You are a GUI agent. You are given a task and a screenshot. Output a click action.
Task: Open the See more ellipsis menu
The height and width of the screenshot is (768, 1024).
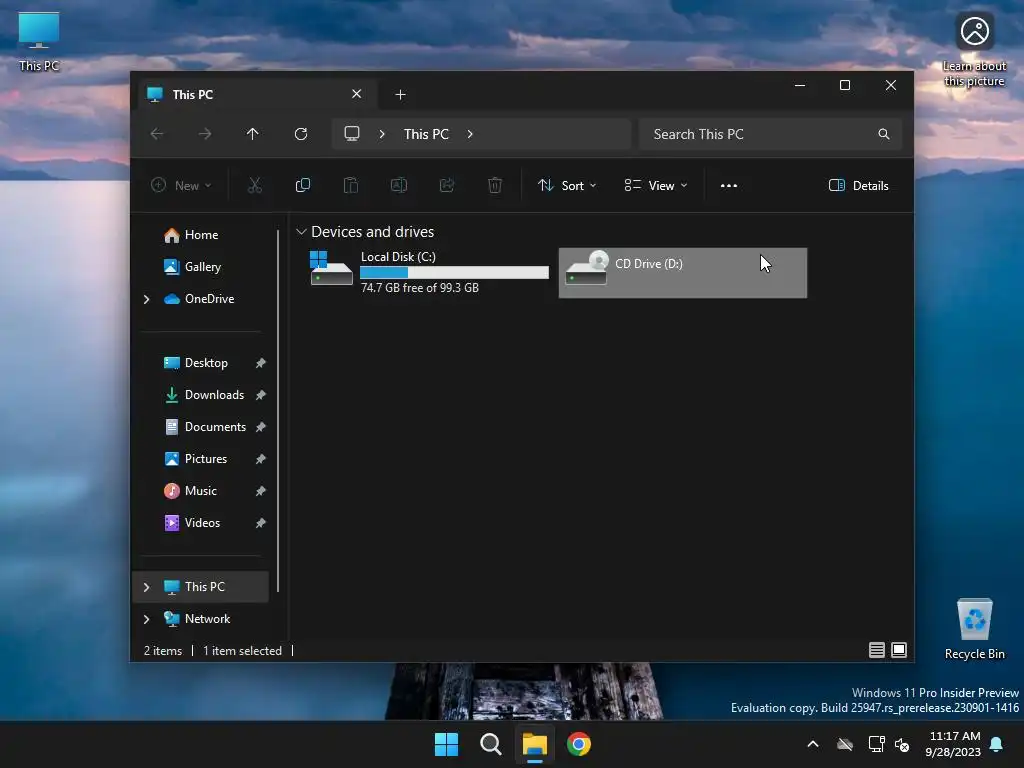click(729, 185)
